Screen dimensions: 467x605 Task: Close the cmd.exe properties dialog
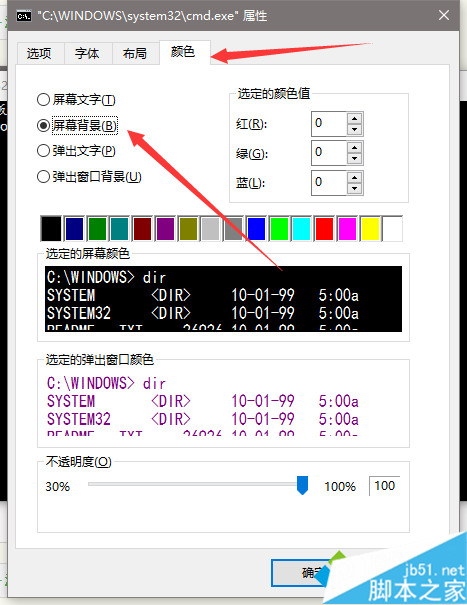pyautogui.click(x=444, y=15)
